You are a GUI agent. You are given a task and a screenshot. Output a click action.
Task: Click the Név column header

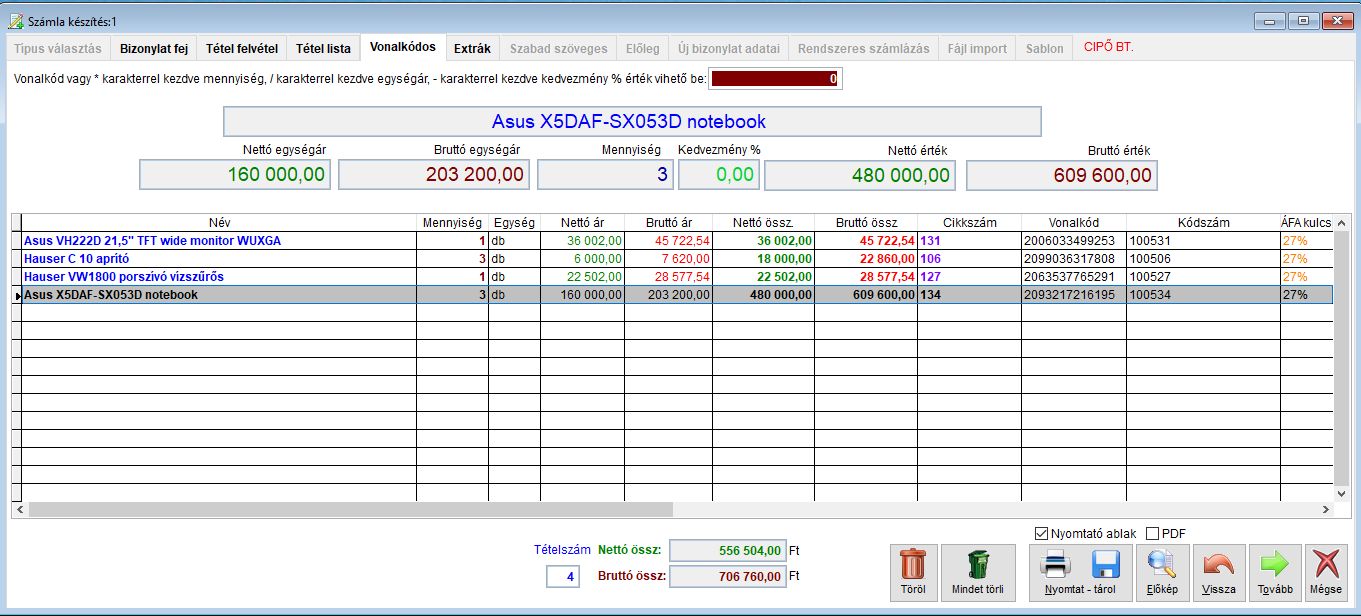click(x=219, y=222)
